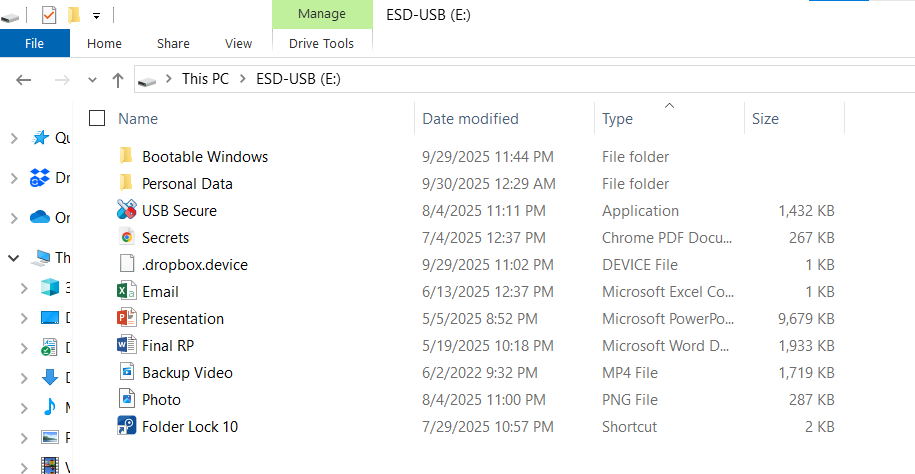Click the Chrome PDF Docu... type cell
The width and height of the screenshot is (915, 474).
click(x=668, y=238)
